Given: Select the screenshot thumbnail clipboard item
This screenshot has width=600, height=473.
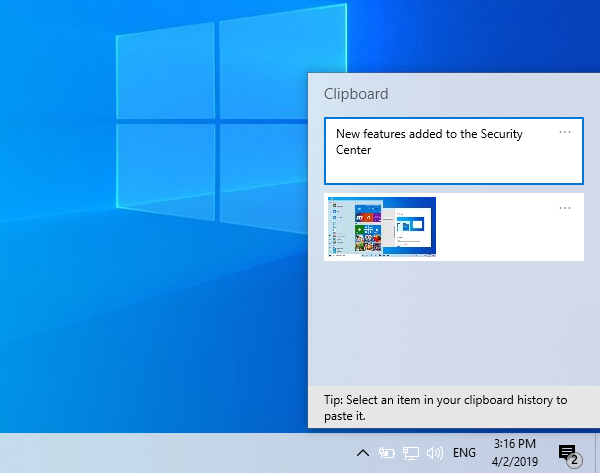Looking at the screenshot, I should click(x=454, y=227).
